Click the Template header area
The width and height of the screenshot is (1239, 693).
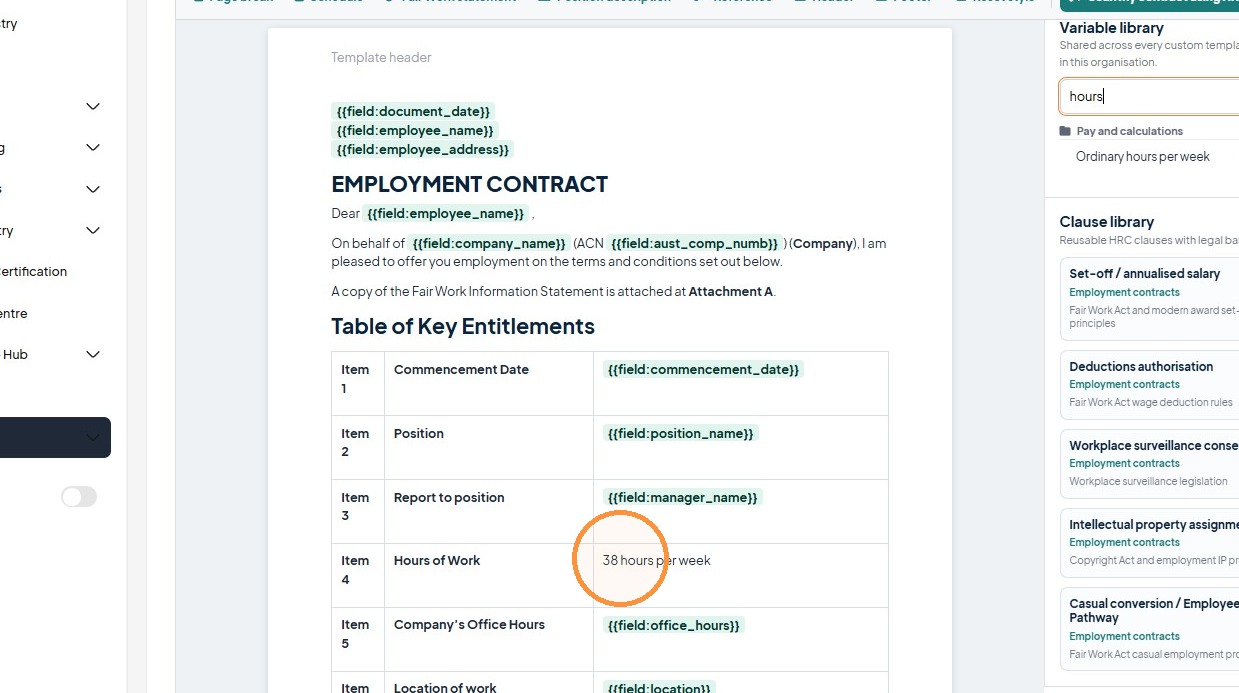click(x=381, y=57)
